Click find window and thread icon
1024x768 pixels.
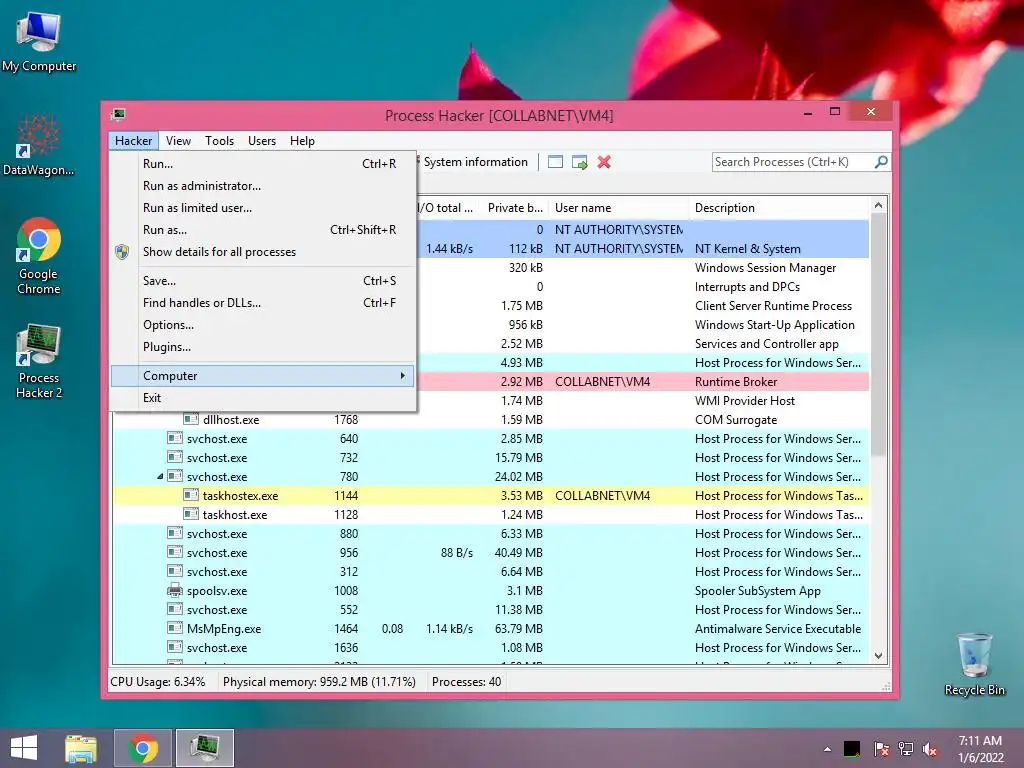click(579, 162)
